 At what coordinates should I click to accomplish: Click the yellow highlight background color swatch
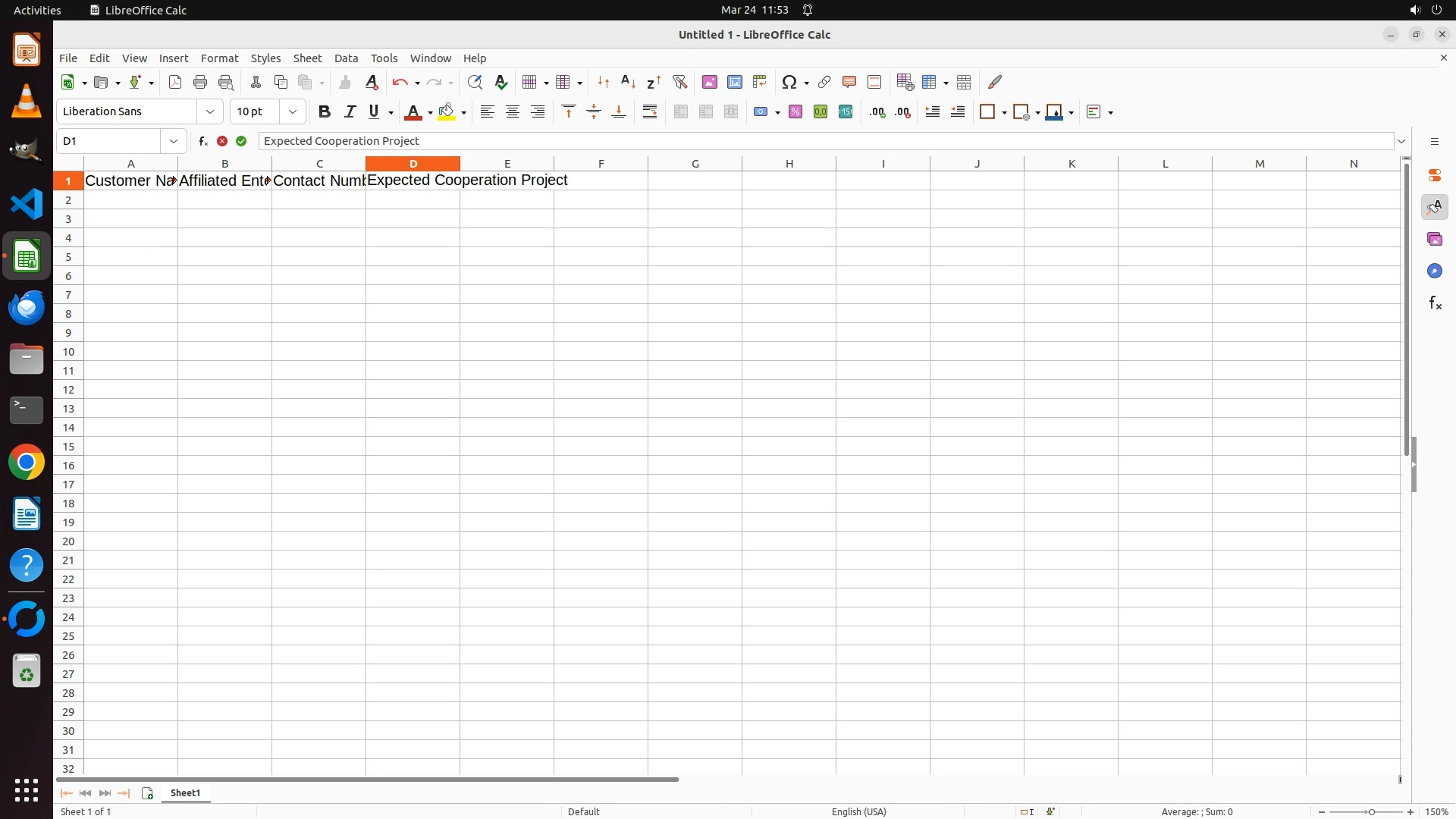(x=447, y=111)
